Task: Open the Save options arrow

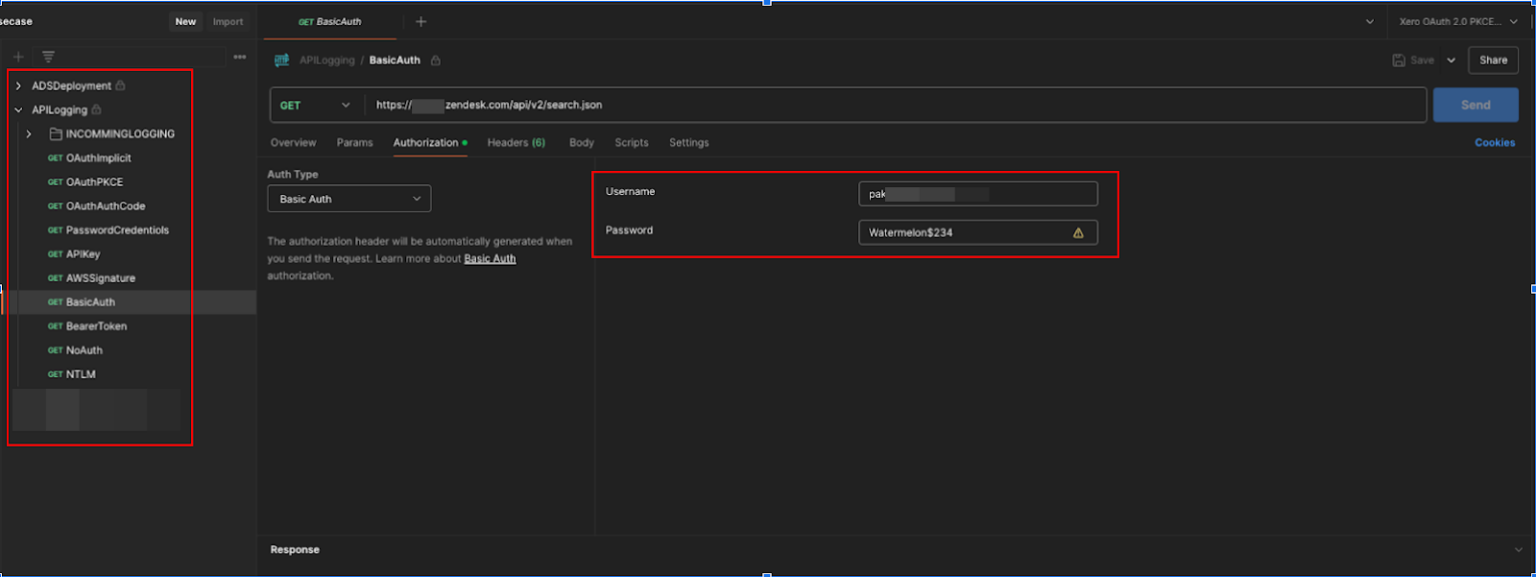Action: (x=1451, y=60)
